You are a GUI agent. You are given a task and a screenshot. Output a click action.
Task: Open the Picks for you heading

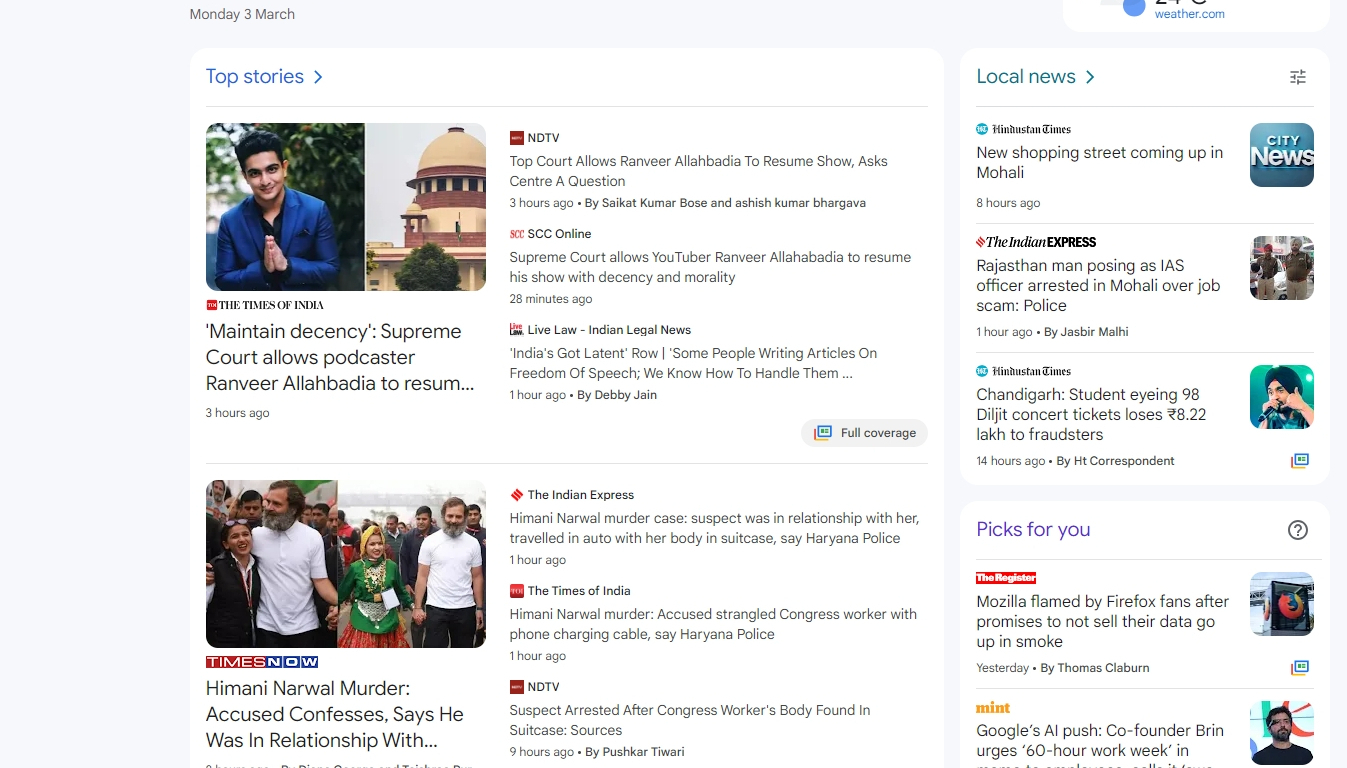coord(1033,530)
